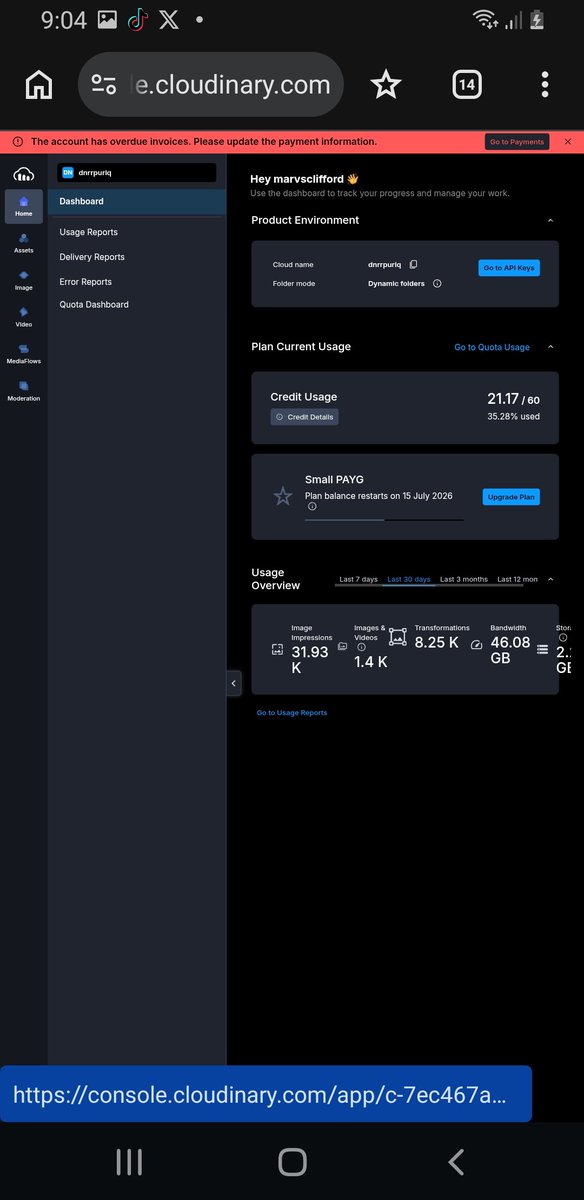Open Moderation from the sidebar

[23, 391]
